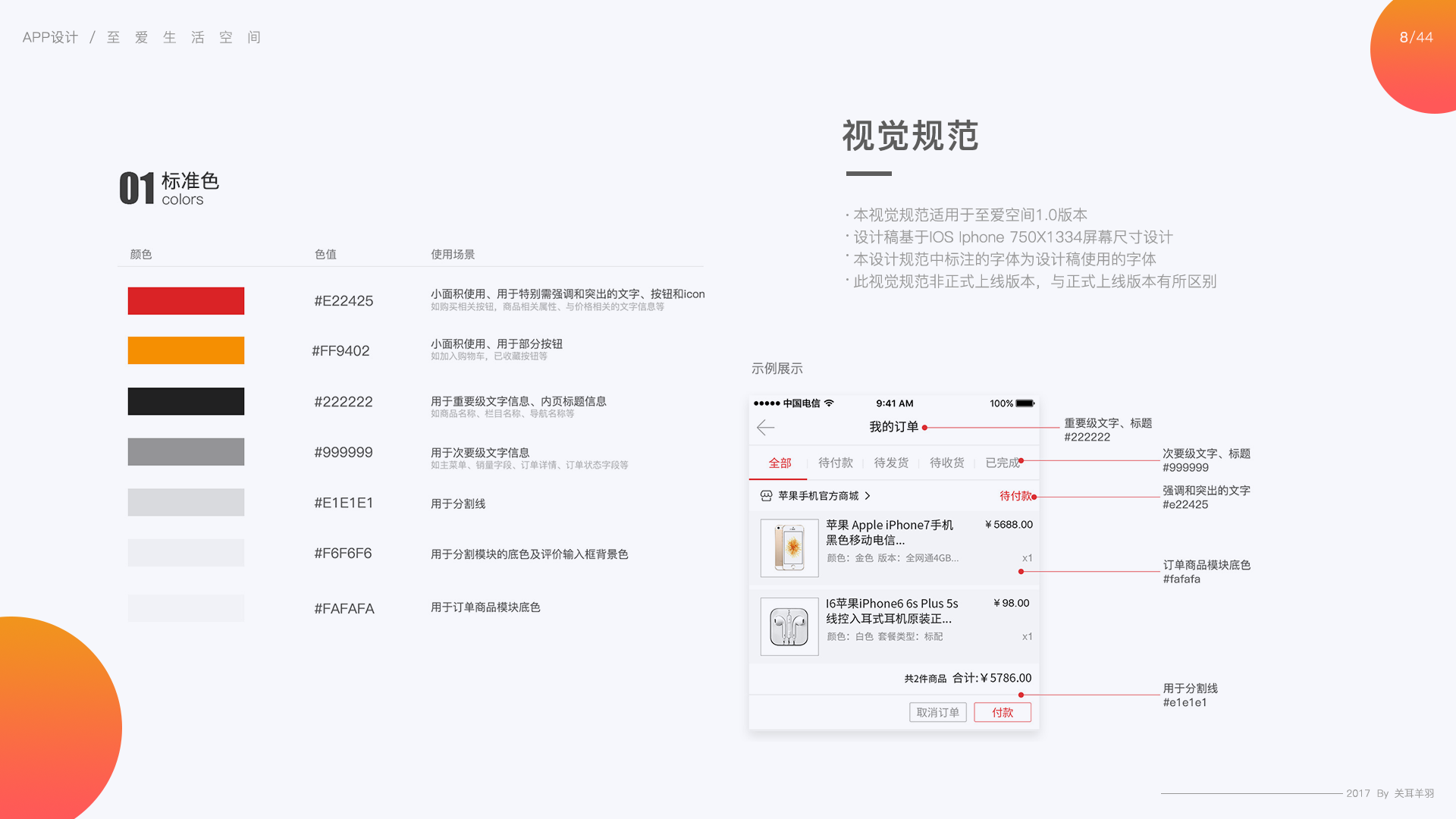This screenshot has height=819, width=1456.
Task: Click the 使用场景 column header
Action: tap(453, 254)
